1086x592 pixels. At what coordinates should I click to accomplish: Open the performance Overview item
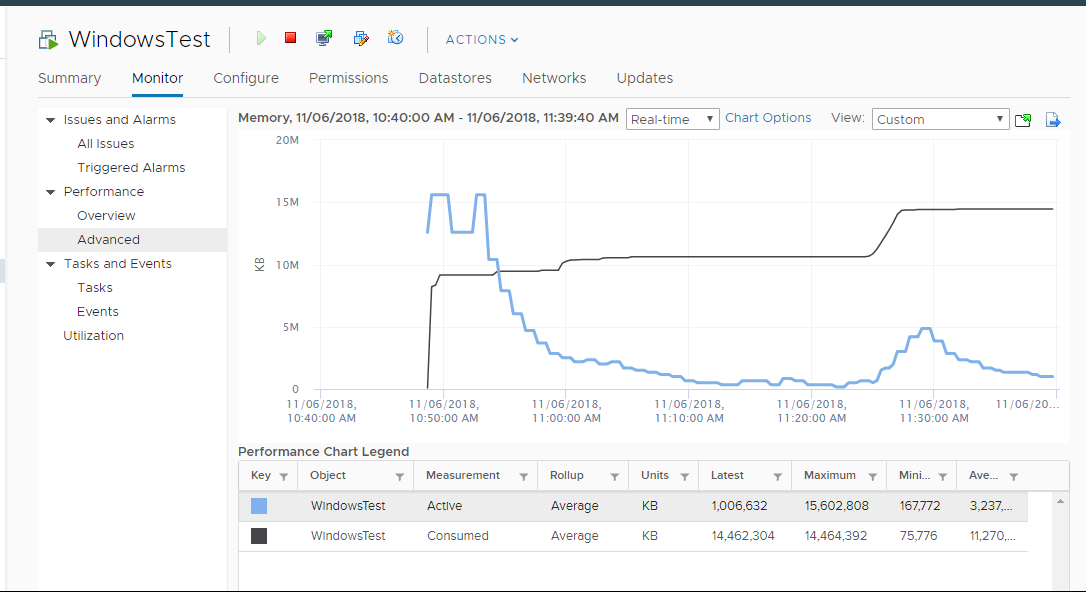click(x=106, y=215)
